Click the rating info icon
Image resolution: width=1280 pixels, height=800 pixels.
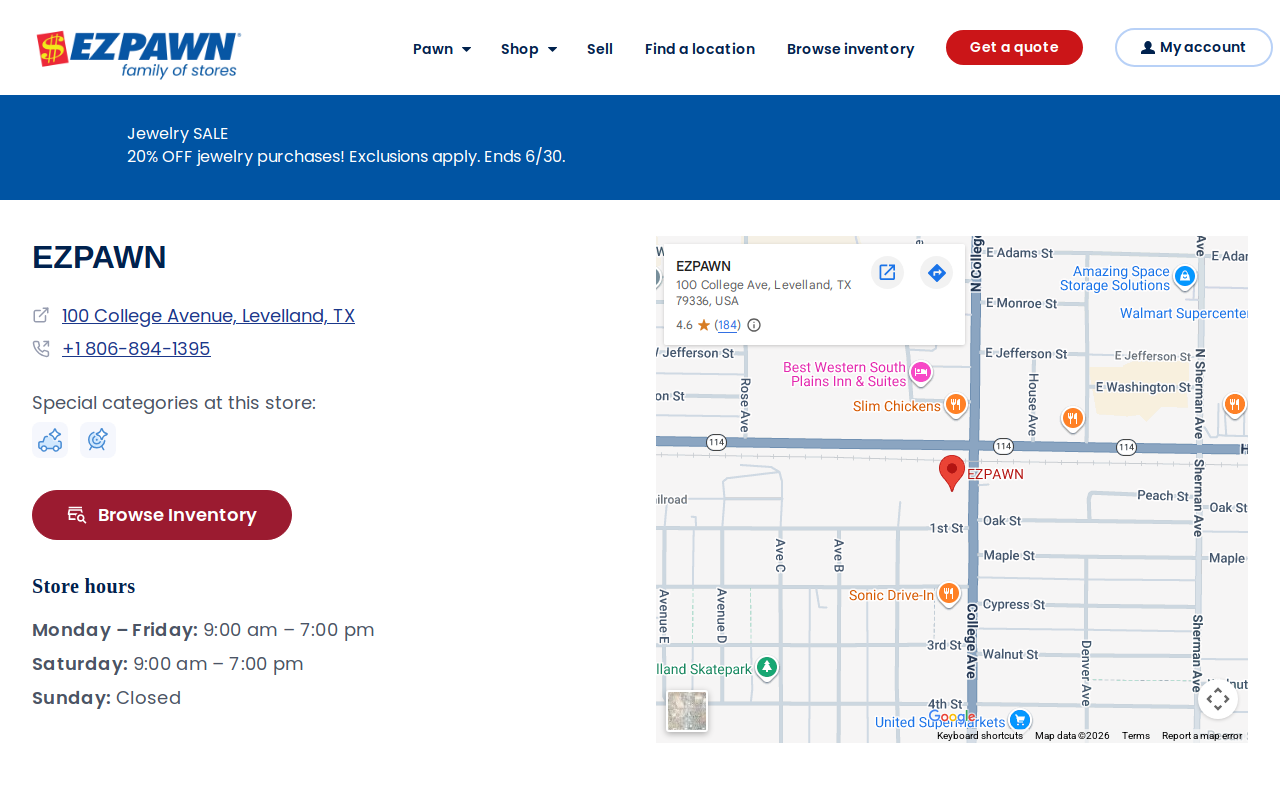754,325
